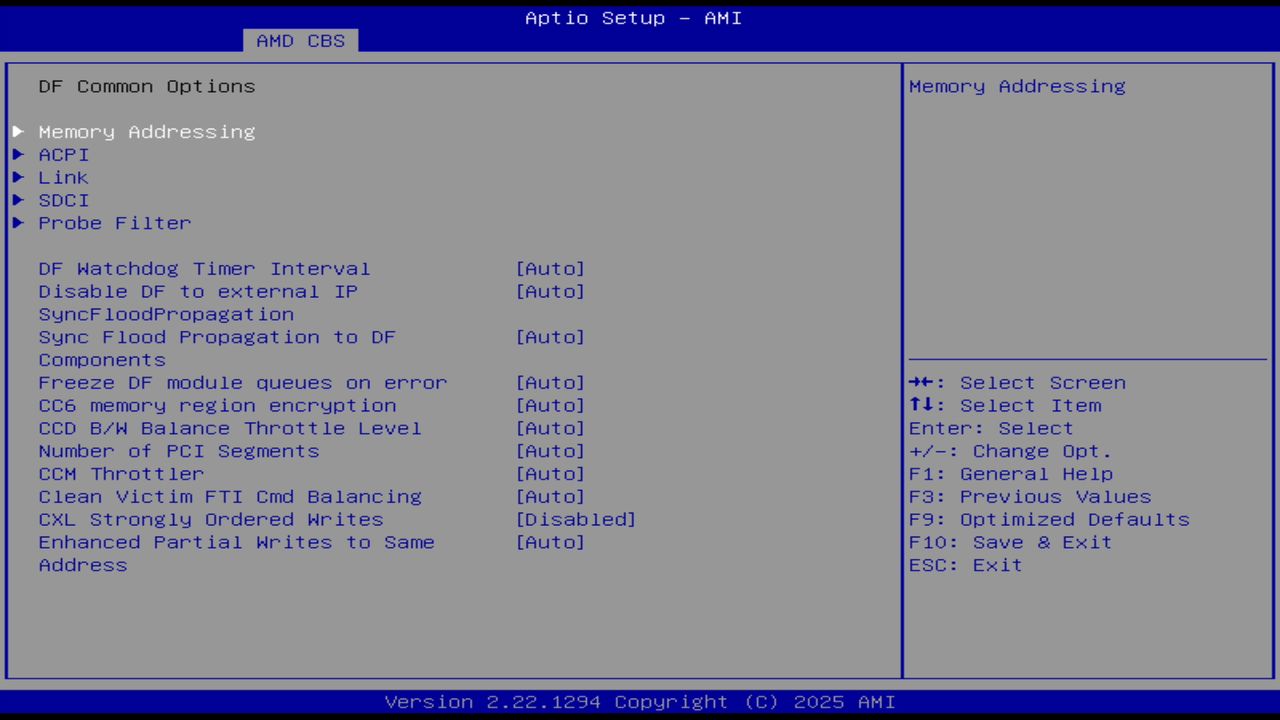
Task: Change Clean Victim FTI Cmd Balancing value
Action: click(550, 498)
